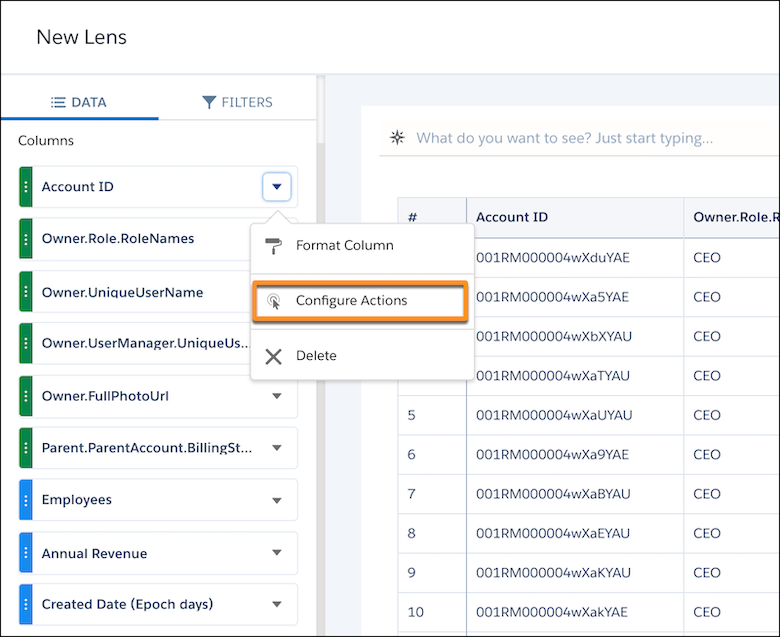Screen dimensions: 780x637
Task: Choose Delete from column menu
Action: click(x=362, y=356)
